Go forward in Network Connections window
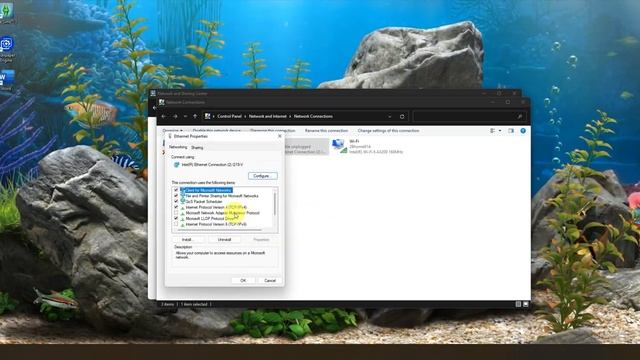This screenshot has height=360, width=640. (175, 116)
